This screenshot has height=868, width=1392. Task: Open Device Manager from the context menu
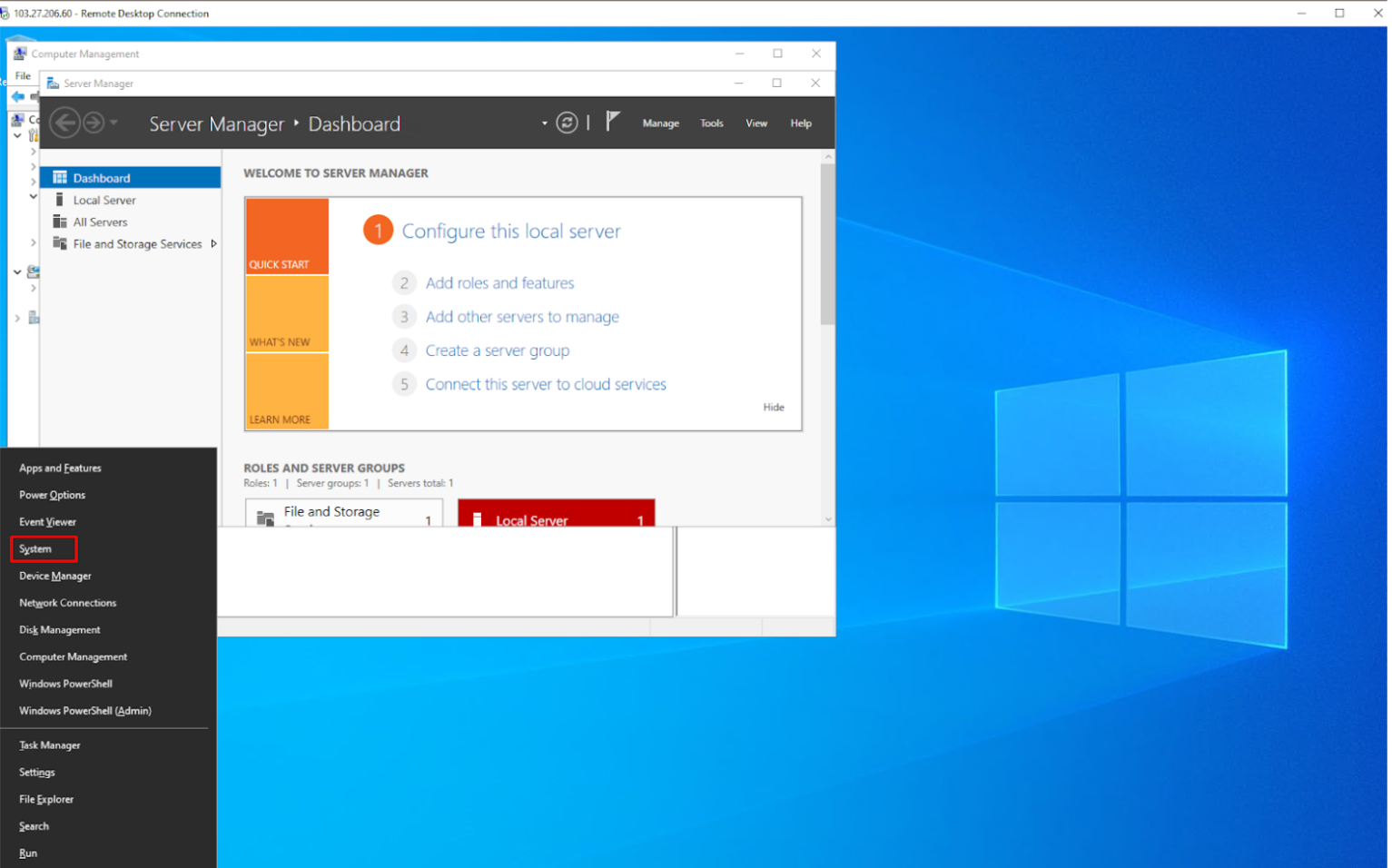[x=54, y=576]
